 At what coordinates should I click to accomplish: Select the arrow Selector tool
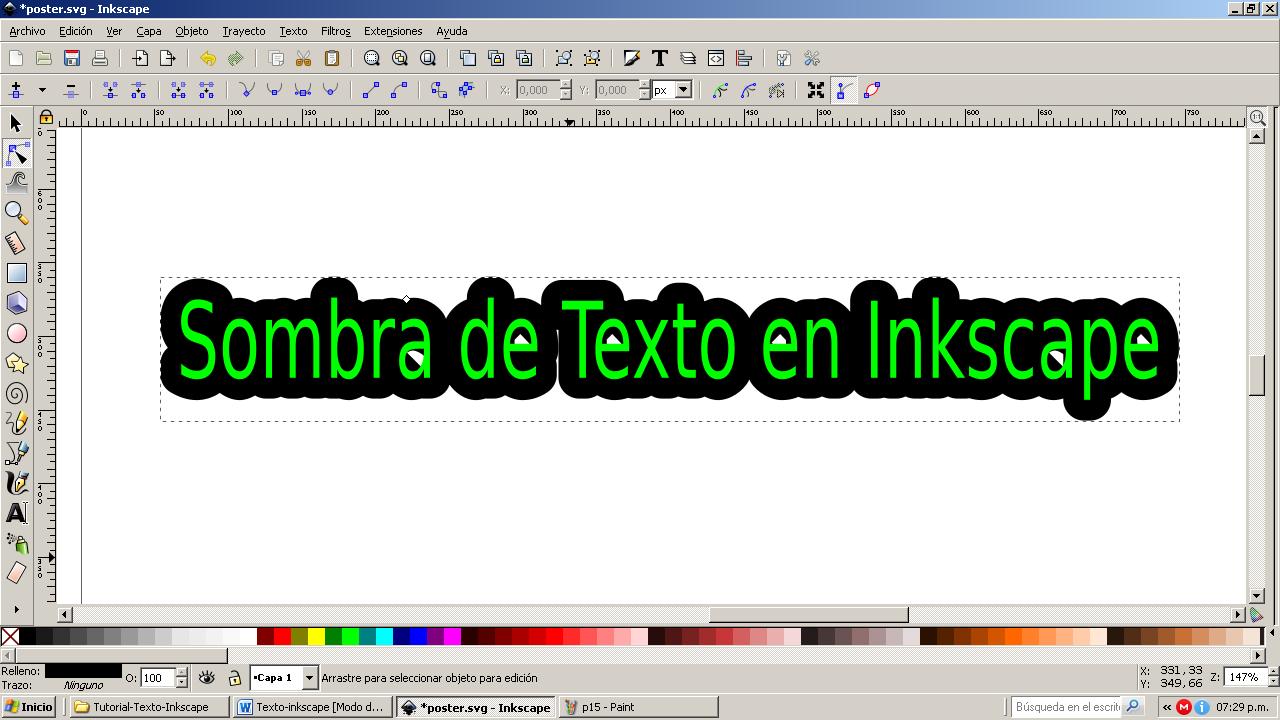pos(16,123)
